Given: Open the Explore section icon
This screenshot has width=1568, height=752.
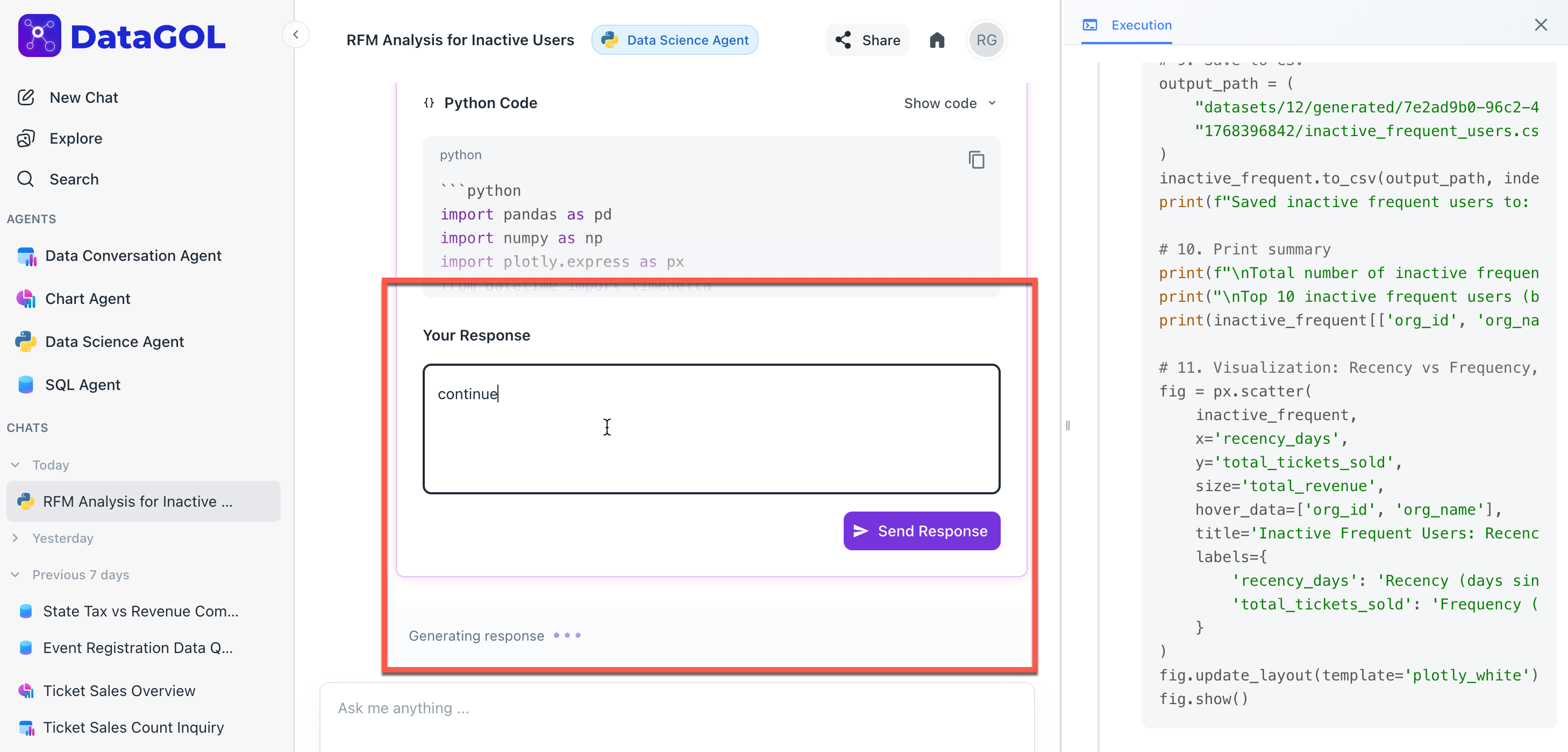Looking at the screenshot, I should click(26, 138).
